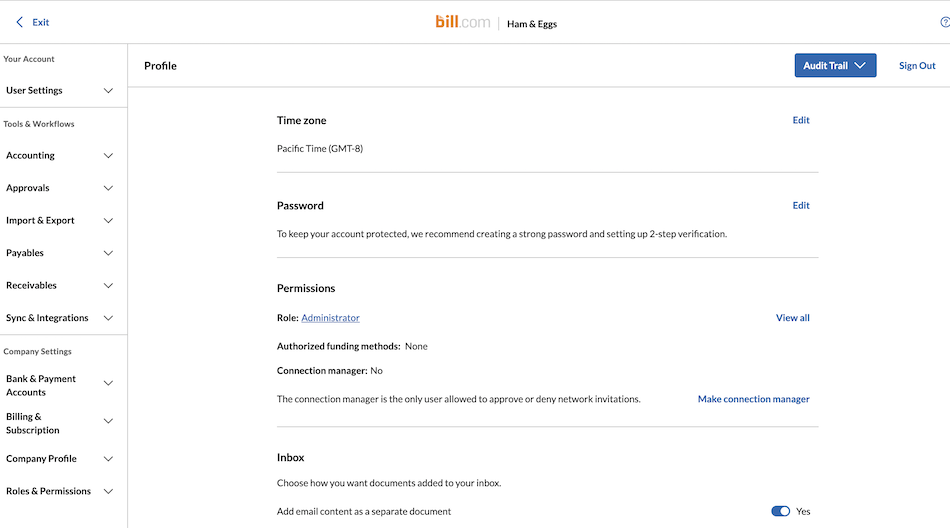Open the Administrator role link

330,318
